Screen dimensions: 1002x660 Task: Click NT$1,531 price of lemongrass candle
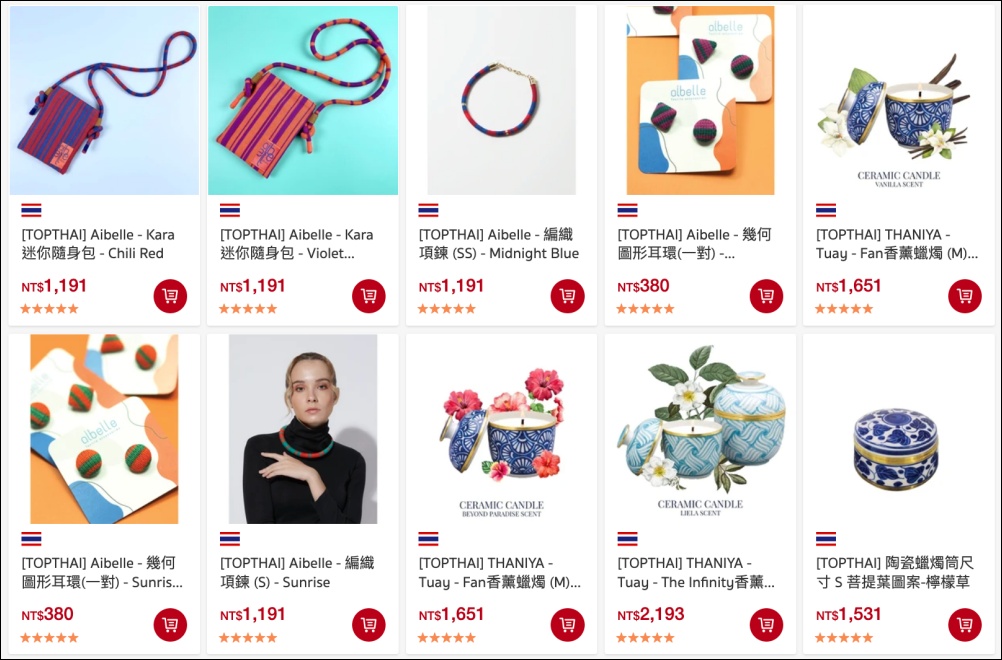pos(849,615)
